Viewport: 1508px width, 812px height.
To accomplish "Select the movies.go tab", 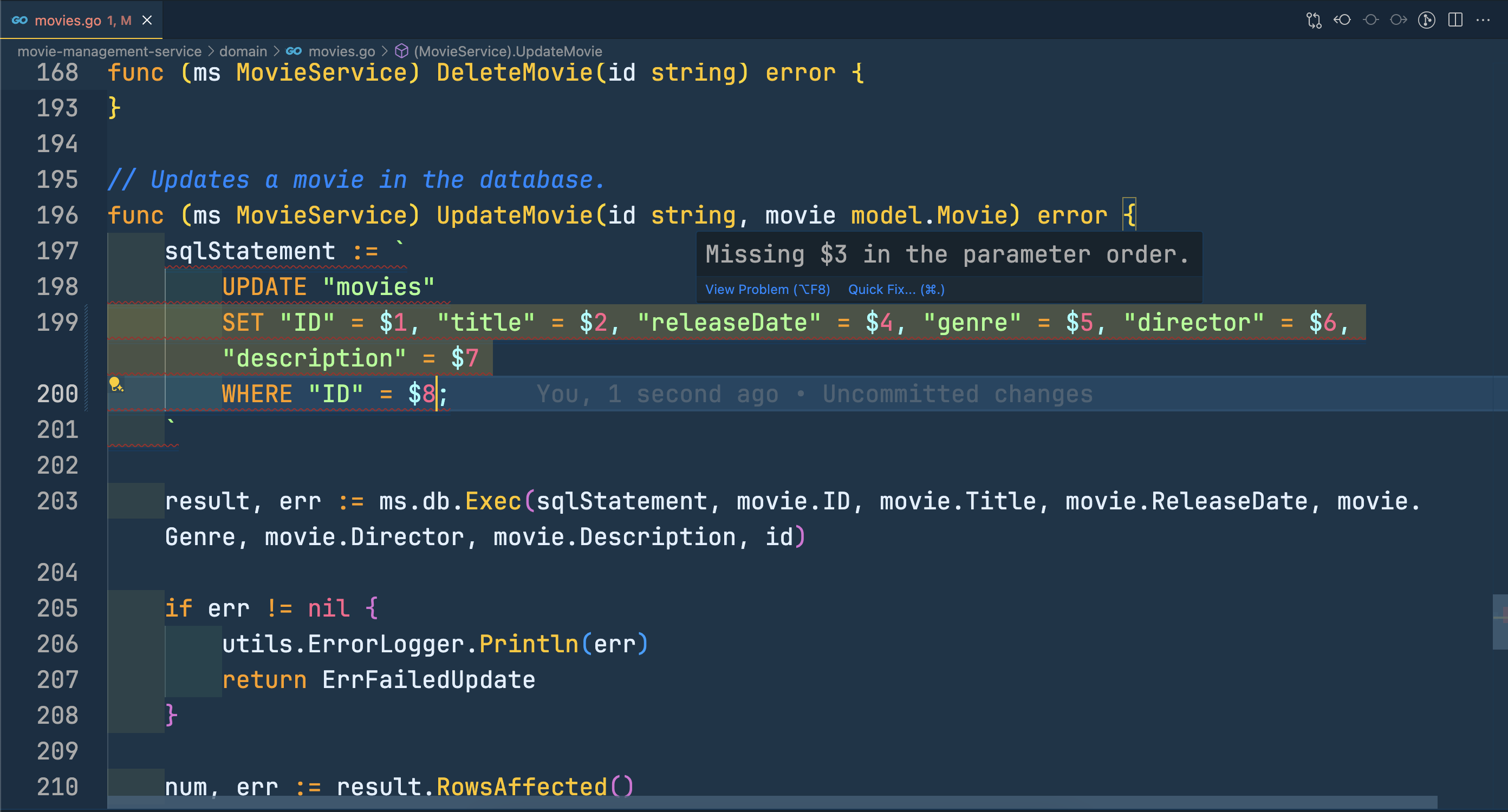I will tap(68, 21).
